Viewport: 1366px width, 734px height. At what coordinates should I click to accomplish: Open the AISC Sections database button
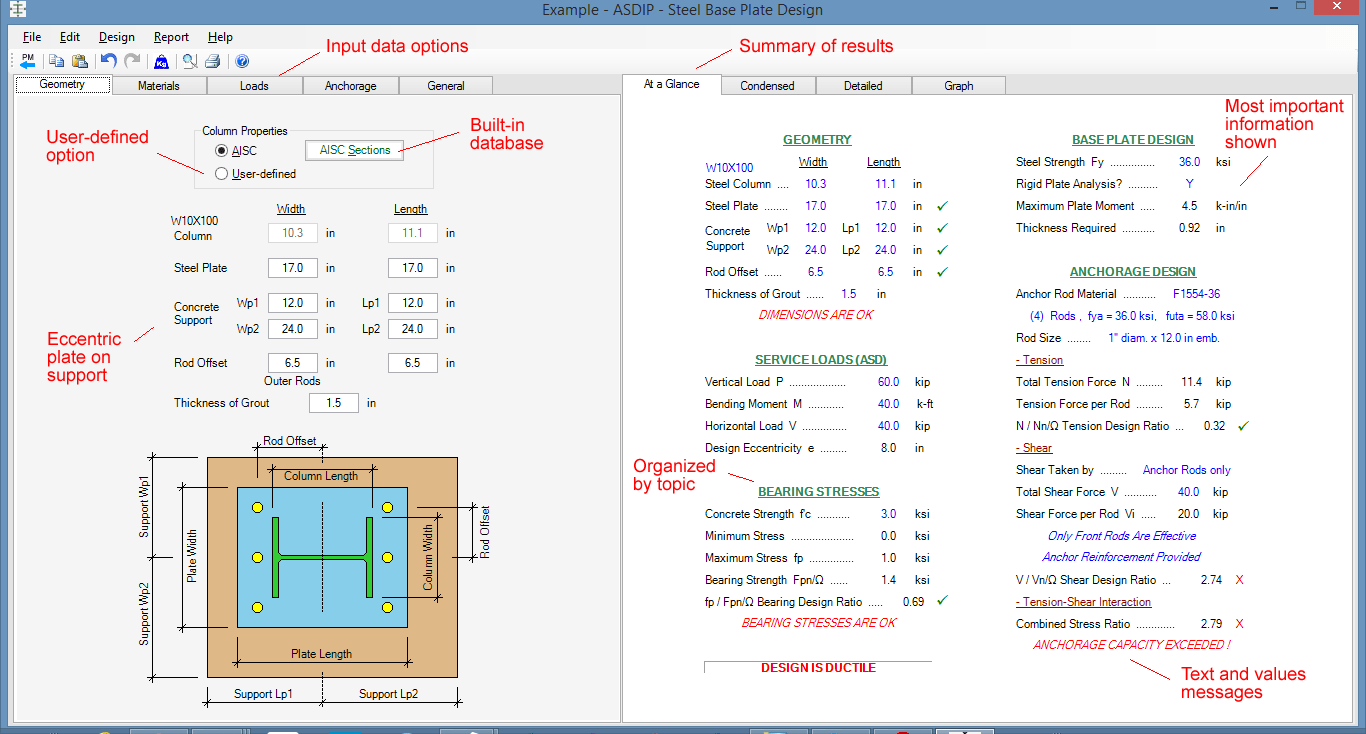click(x=355, y=149)
